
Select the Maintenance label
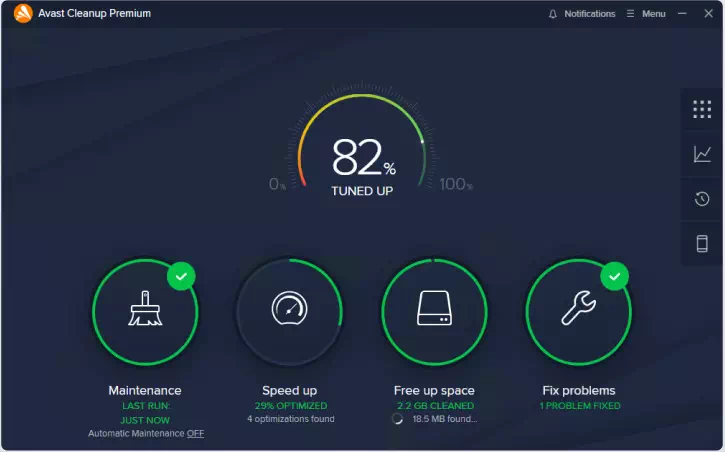145,391
